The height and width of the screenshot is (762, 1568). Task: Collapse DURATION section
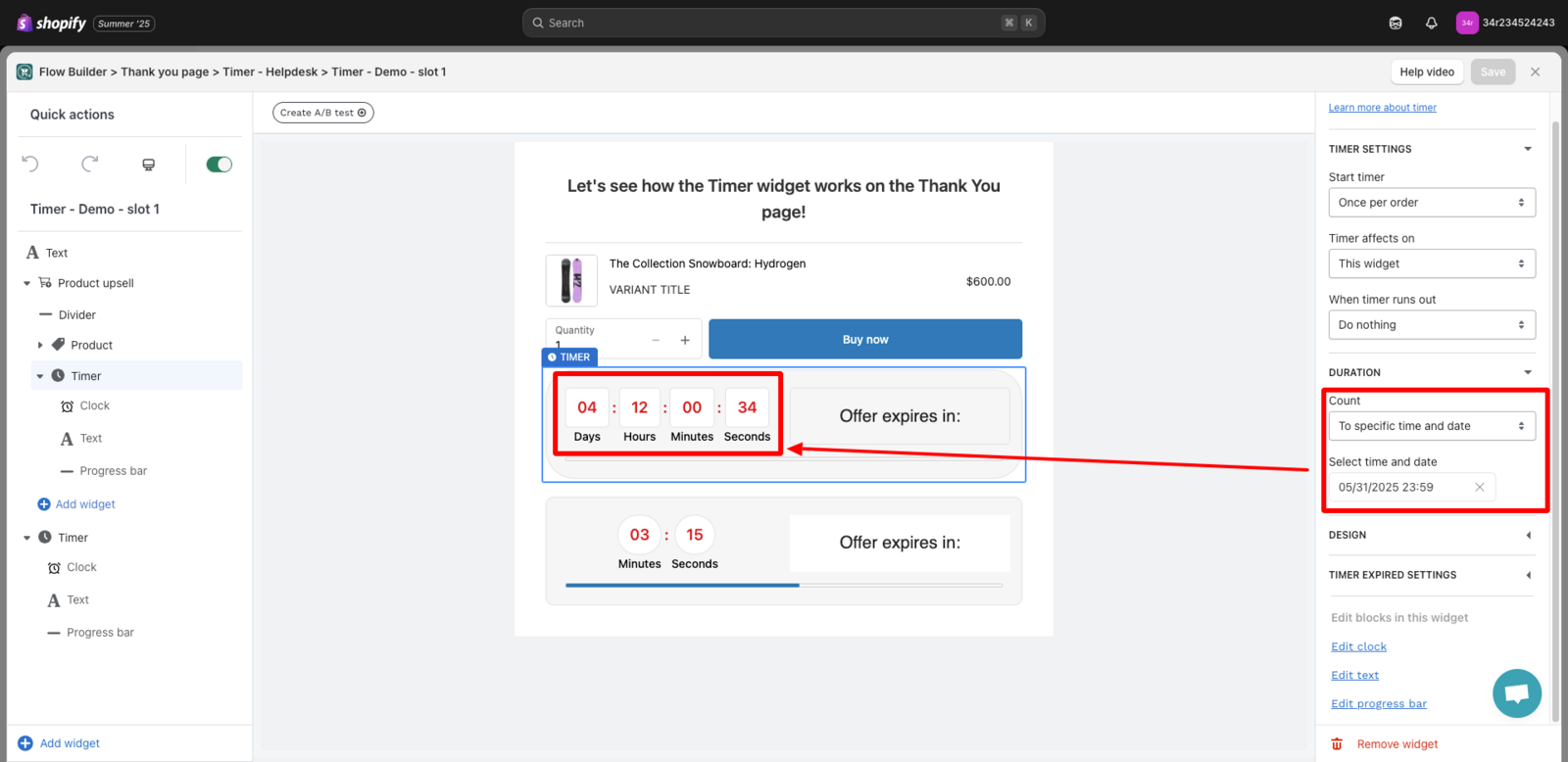click(x=1528, y=372)
